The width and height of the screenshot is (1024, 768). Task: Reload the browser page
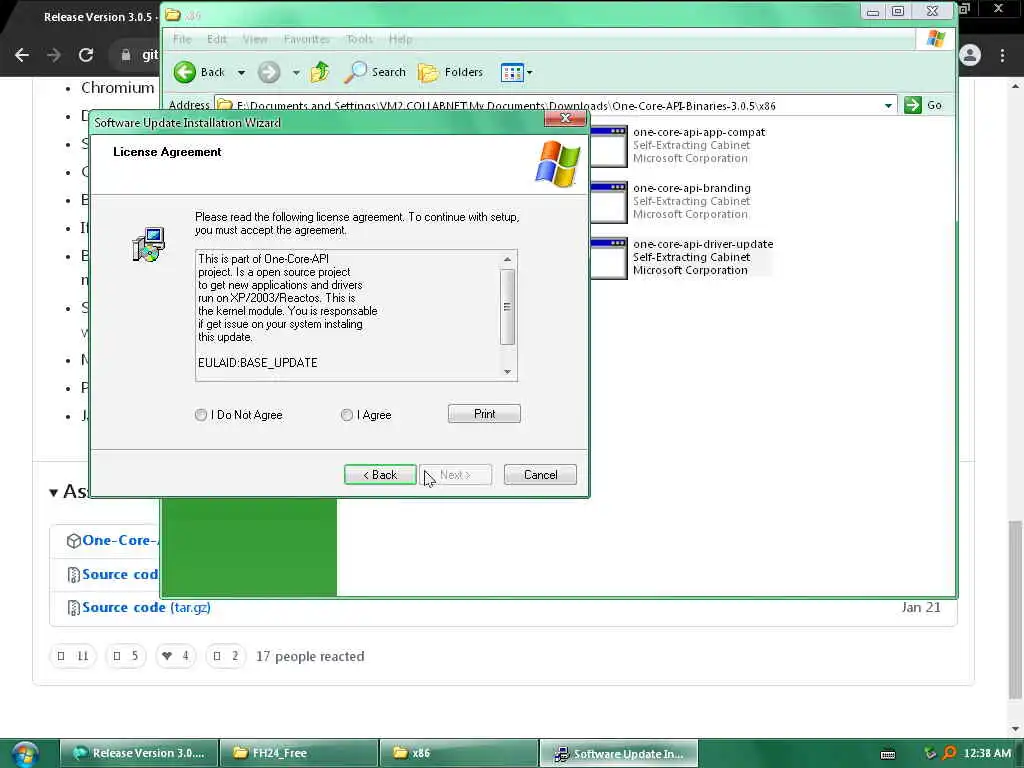(86, 55)
